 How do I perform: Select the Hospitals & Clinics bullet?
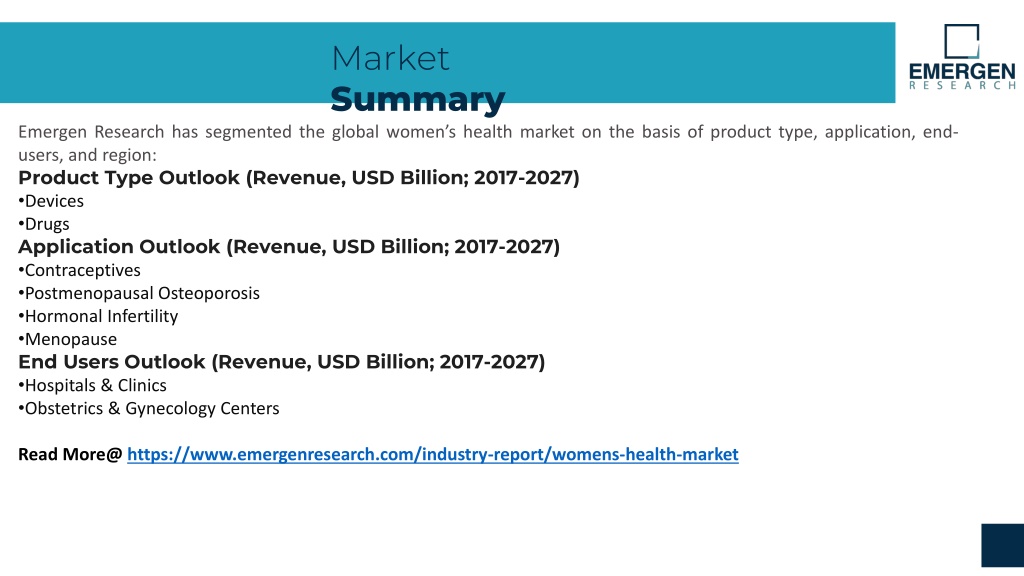pyautogui.click(x=92, y=385)
